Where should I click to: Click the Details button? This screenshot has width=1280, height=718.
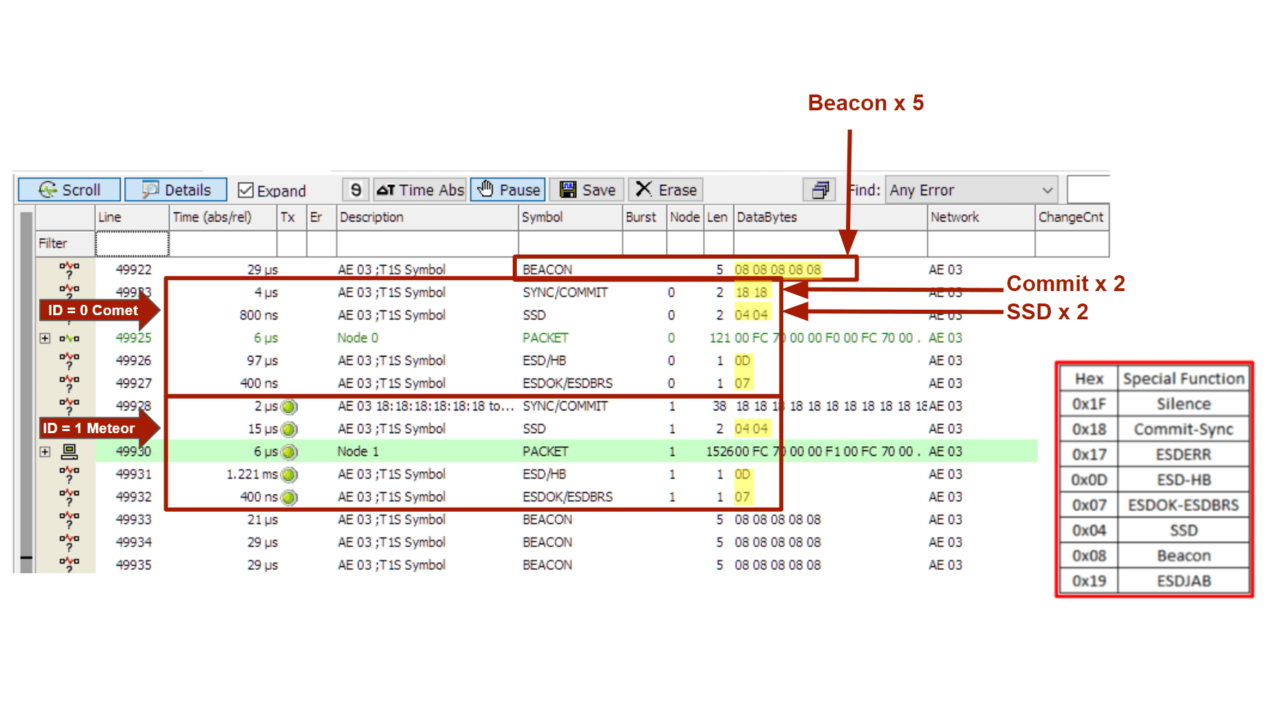coord(175,189)
